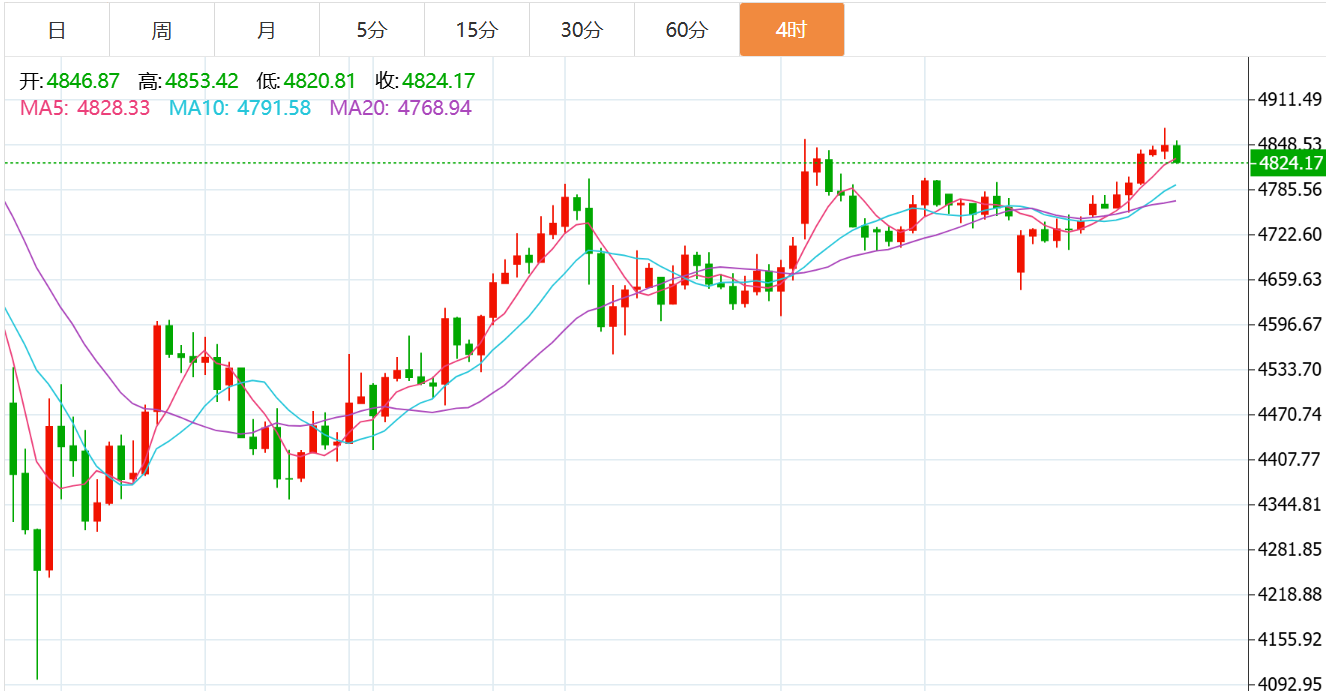The width and height of the screenshot is (1326, 691).
Task: Click the MA20 legend value 4768.94
Action: tap(435, 108)
